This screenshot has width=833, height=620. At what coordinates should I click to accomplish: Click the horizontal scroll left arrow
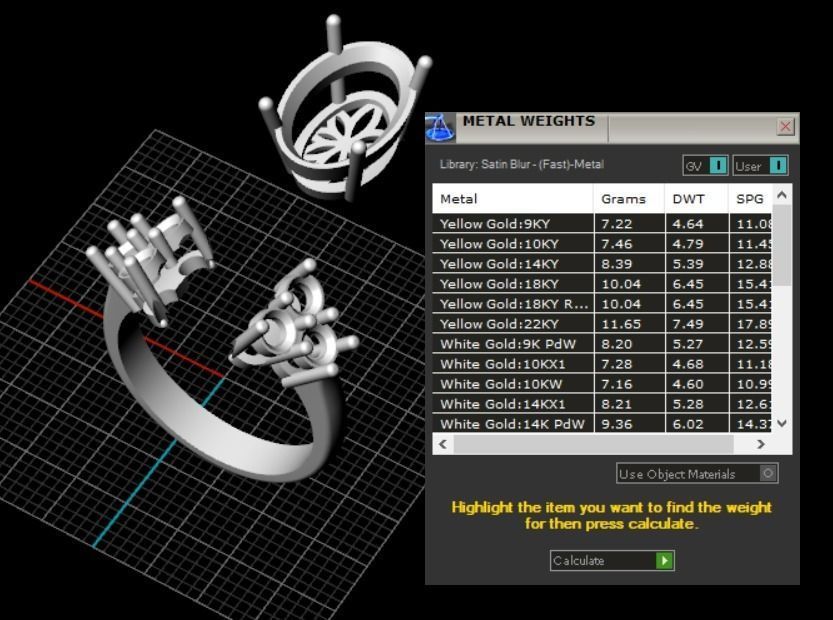443,444
